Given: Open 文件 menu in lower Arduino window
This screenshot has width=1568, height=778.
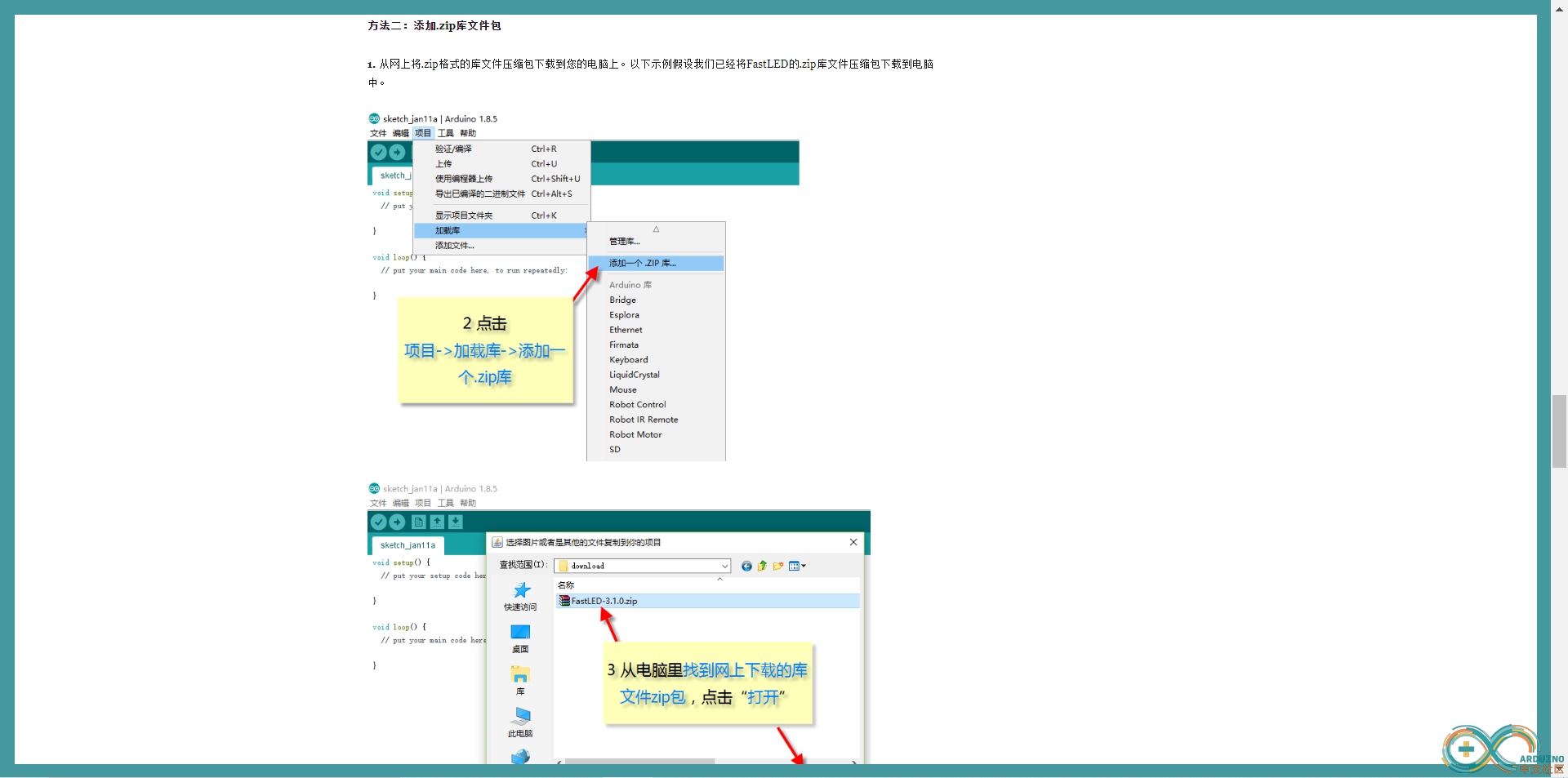Looking at the screenshot, I should pos(378,503).
